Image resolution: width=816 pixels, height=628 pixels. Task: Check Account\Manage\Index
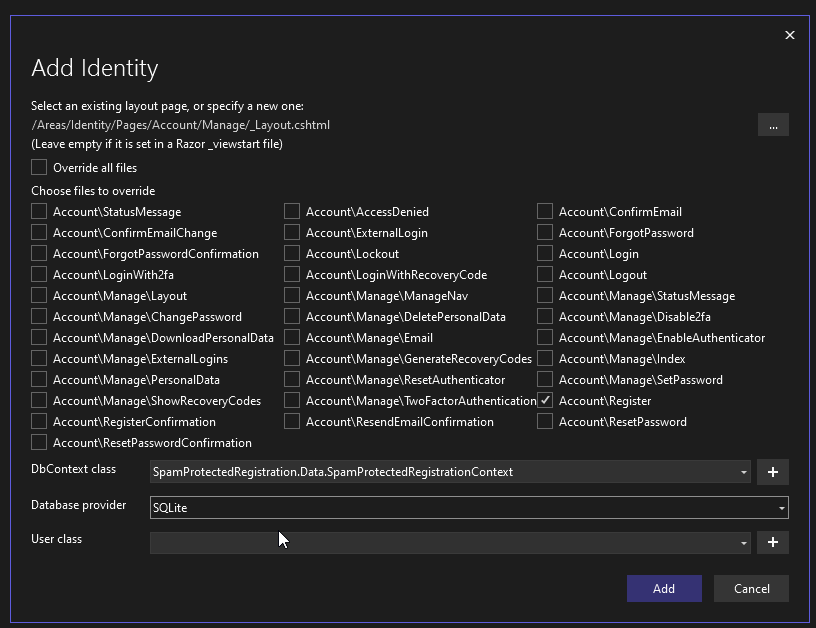click(545, 358)
